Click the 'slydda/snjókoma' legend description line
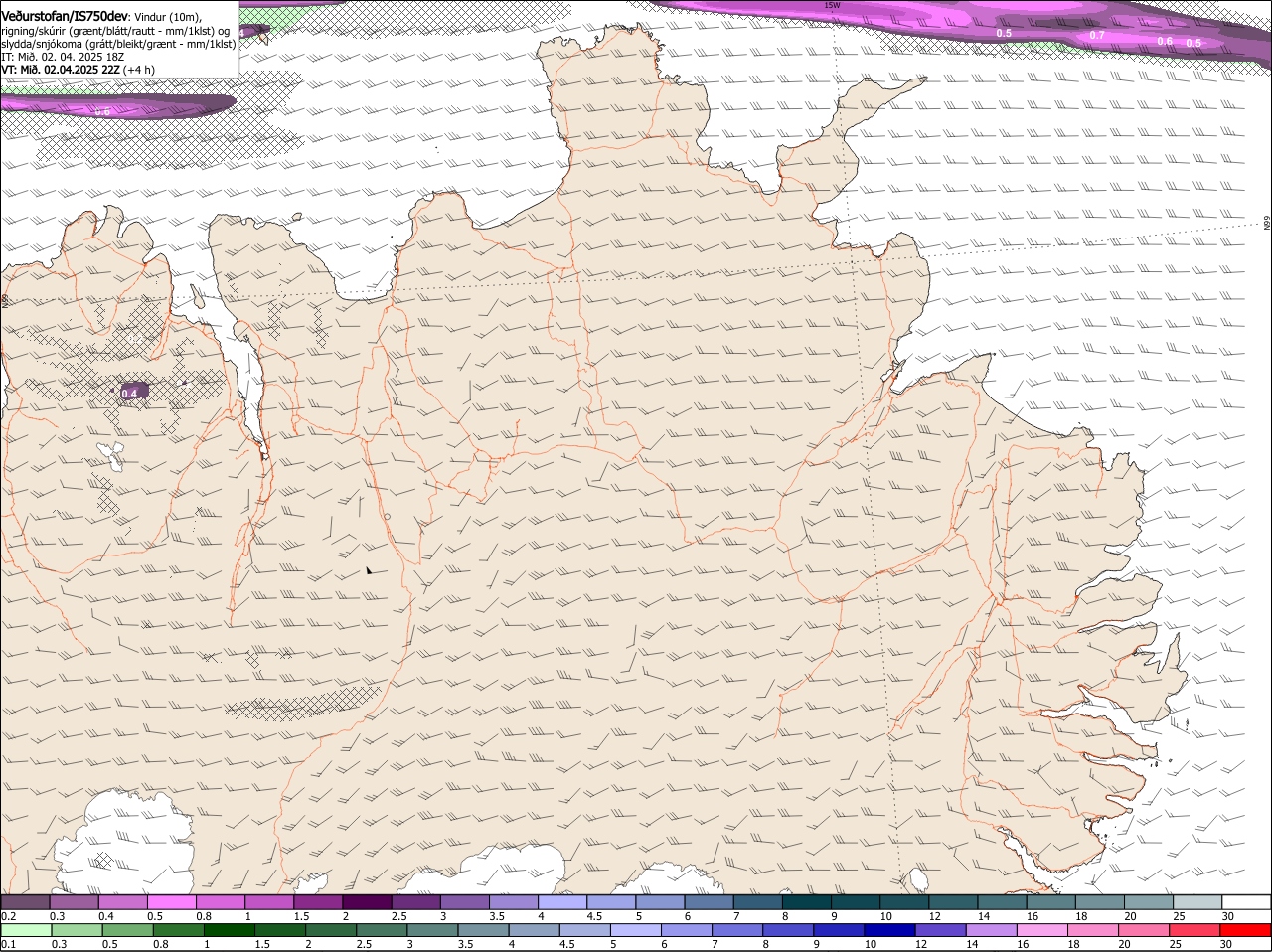 (118, 44)
